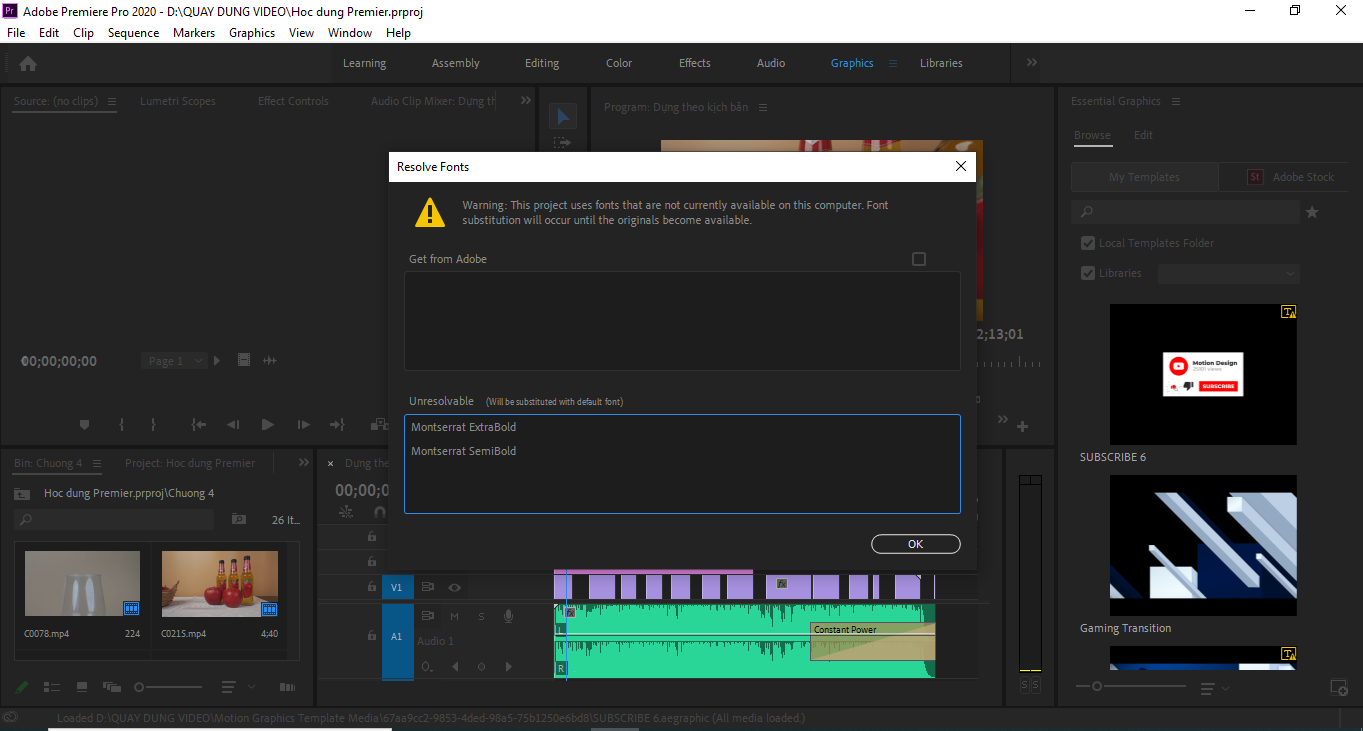The image size is (1363, 731).
Task: Switch bin to Icon view
Action: click(x=82, y=687)
